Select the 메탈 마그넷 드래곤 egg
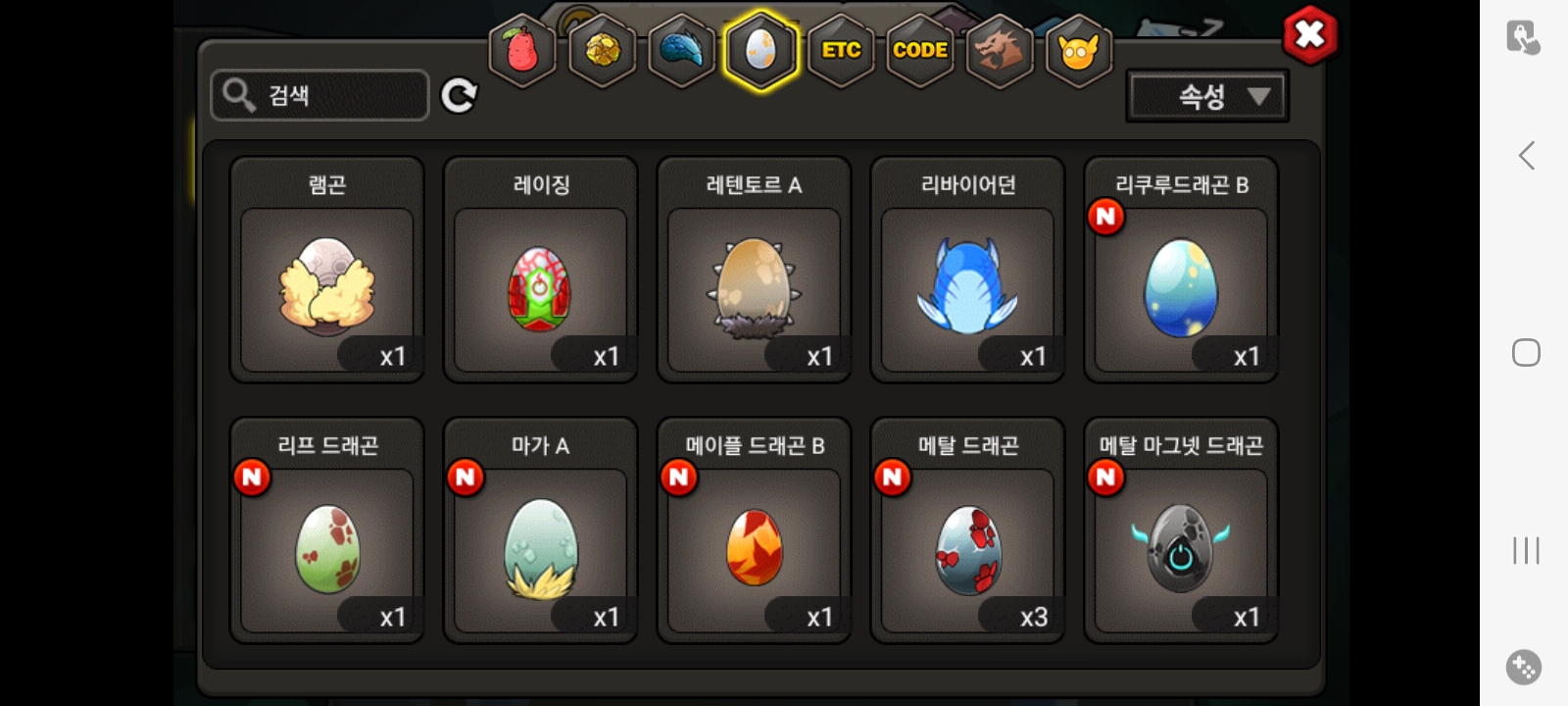Image resolution: width=1568 pixels, height=706 pixels. tap(1181, 530)
